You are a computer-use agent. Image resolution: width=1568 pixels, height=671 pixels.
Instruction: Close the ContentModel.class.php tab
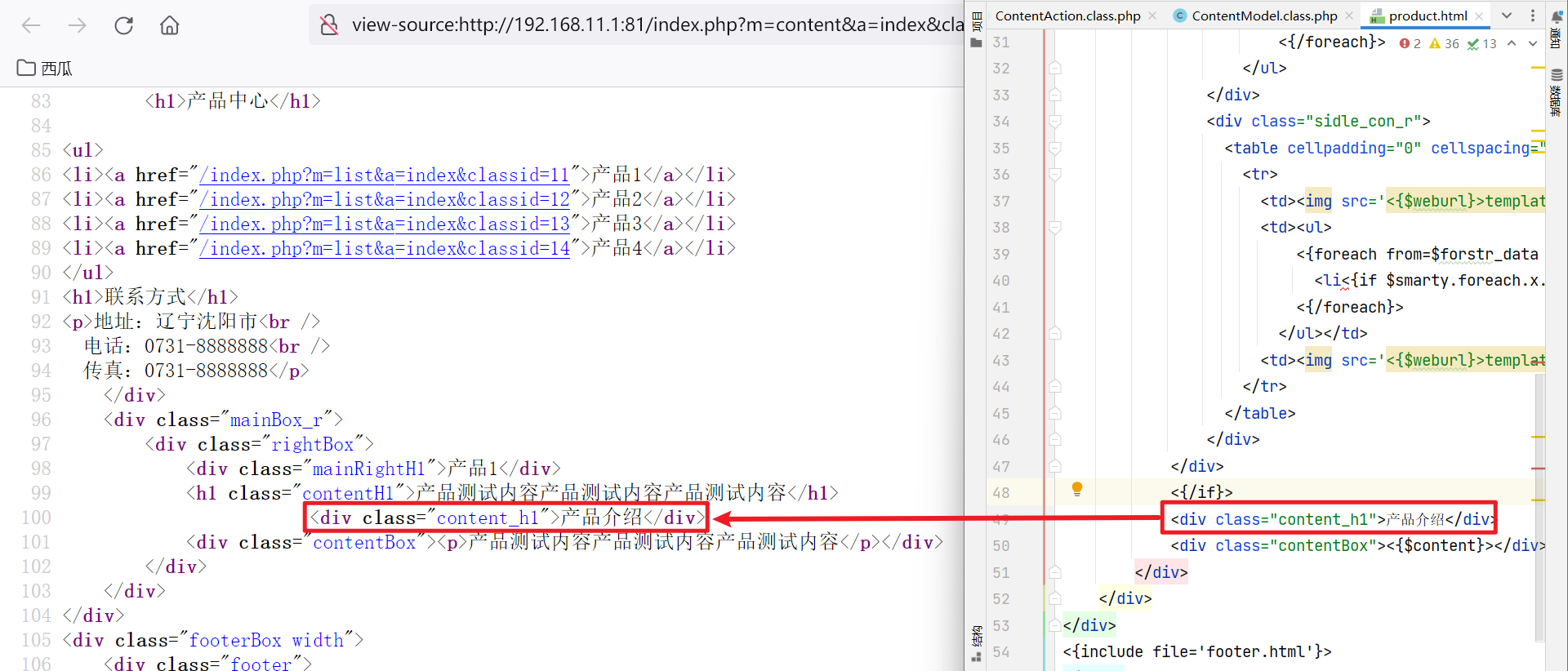pyautogui.click(x=1349, y=16)
